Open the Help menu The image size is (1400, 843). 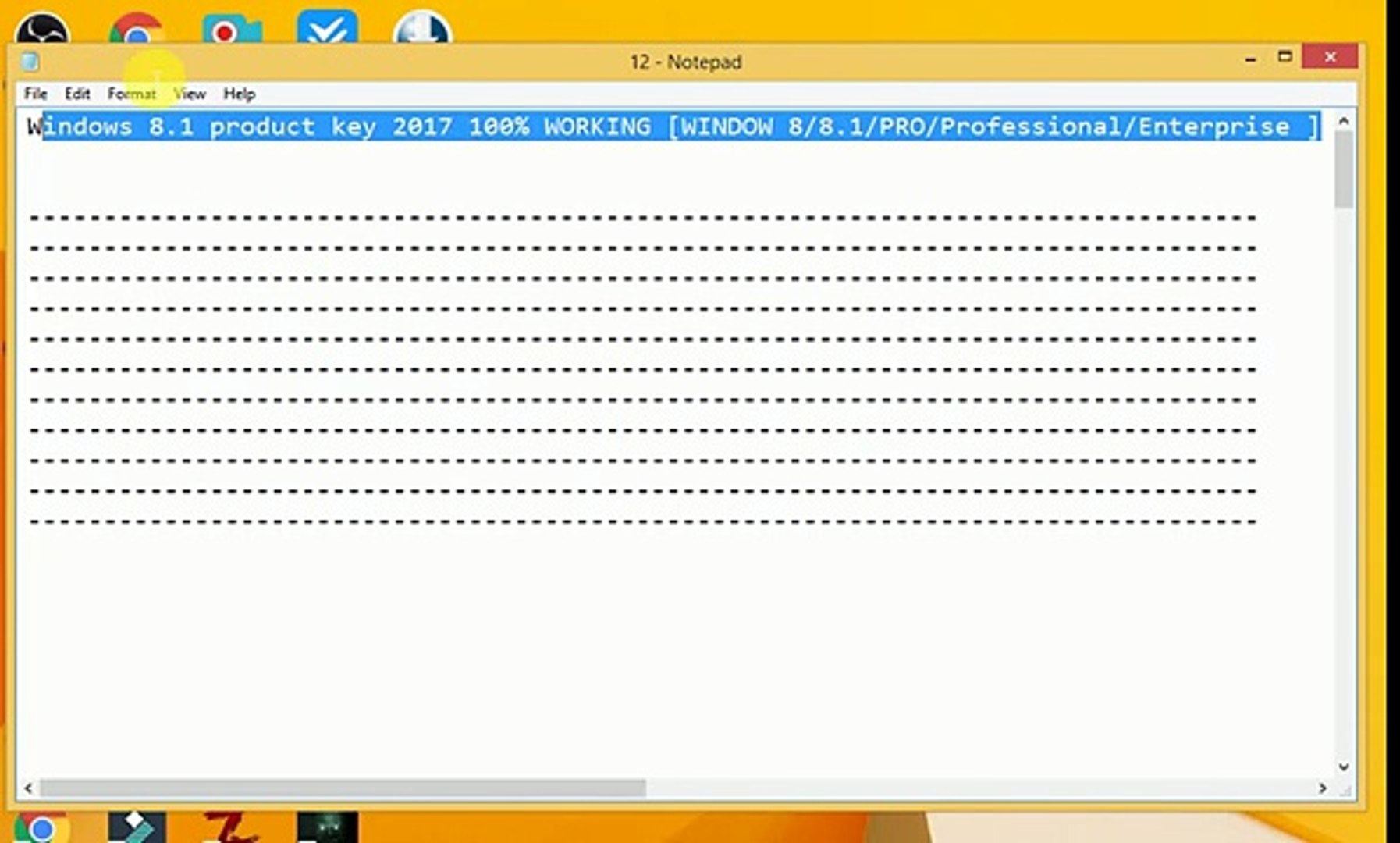tap(239, 94)
